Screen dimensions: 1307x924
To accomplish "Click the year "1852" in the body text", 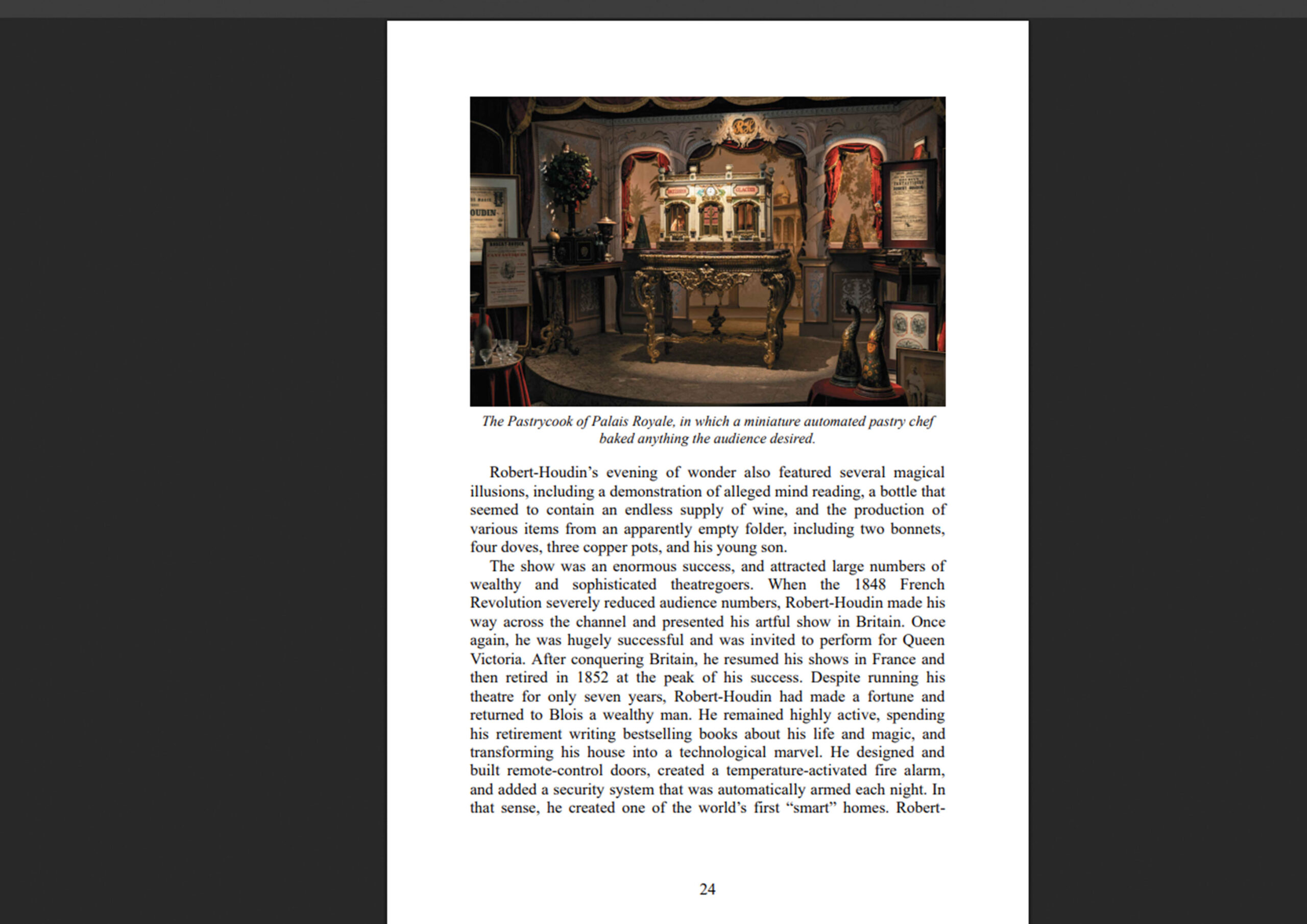I will click(592, 677).
